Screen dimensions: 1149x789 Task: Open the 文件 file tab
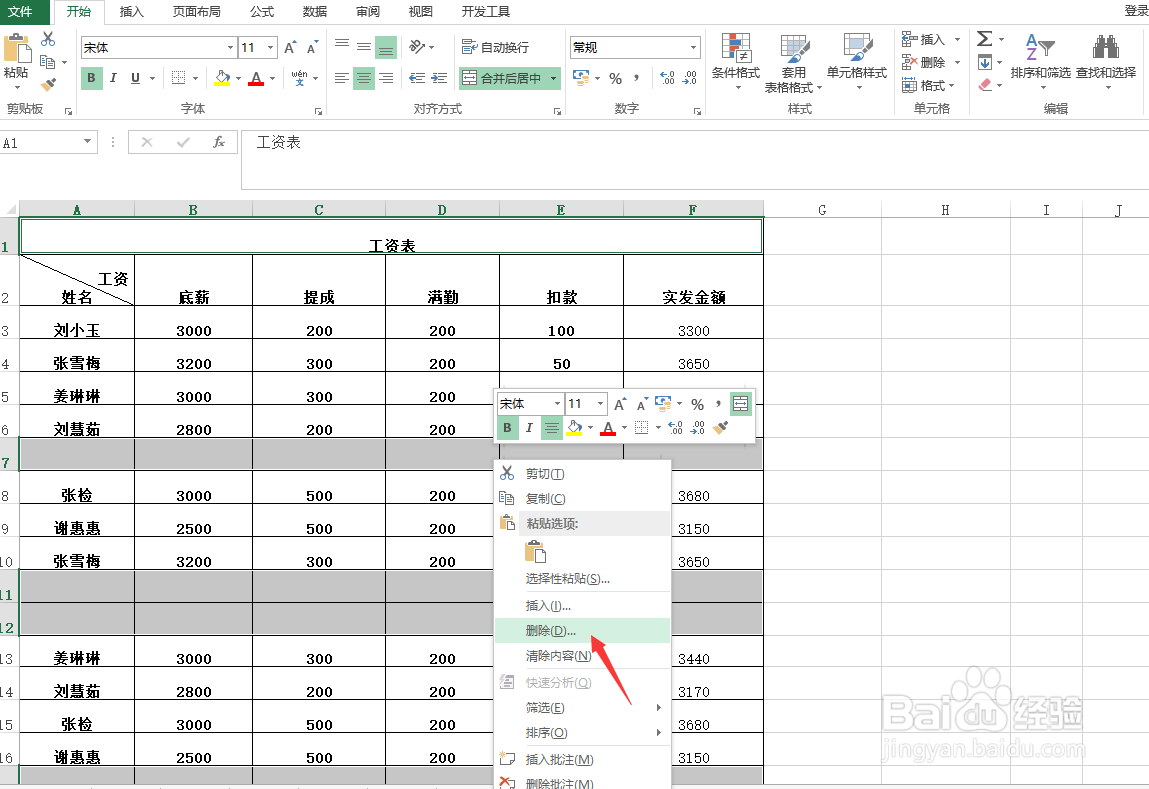click(21, 12)
